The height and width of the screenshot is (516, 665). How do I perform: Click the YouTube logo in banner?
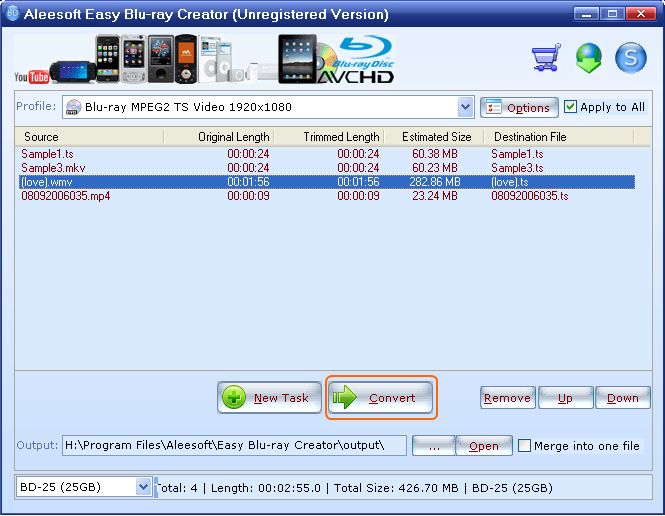tap(31, 77)
